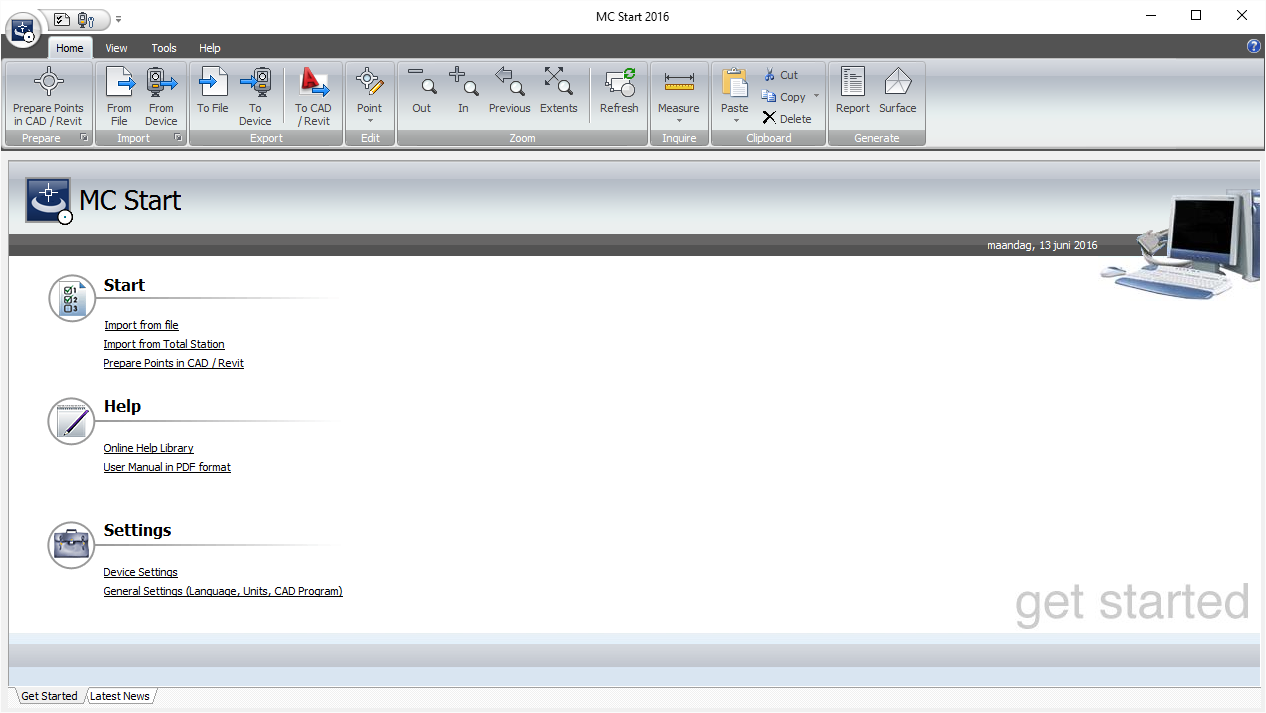The width and height of the screenshot is (1266, 713).
Task: Export points To CAD / Revit
Action: click(313, 97)
